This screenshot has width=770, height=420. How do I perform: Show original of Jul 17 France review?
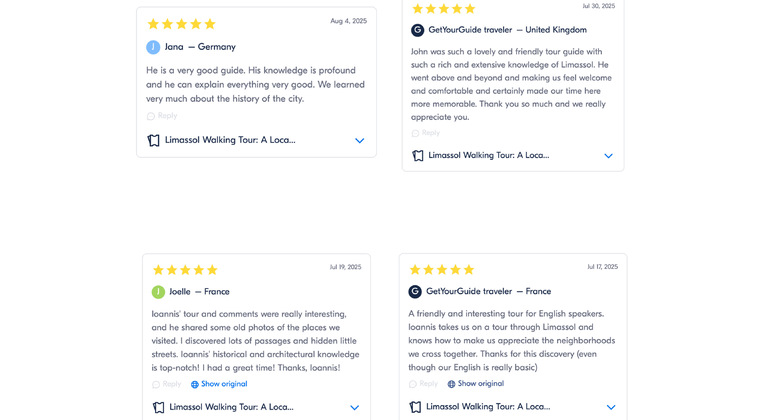[481, 384]
